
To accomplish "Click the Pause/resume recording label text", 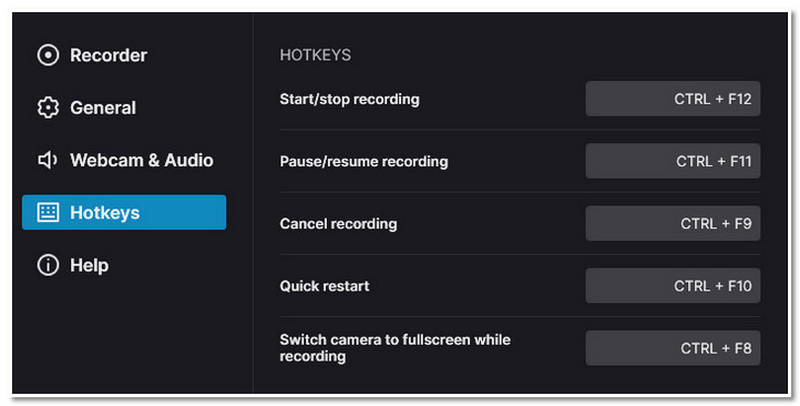I will pyautogui.click(x=364, y=161).
